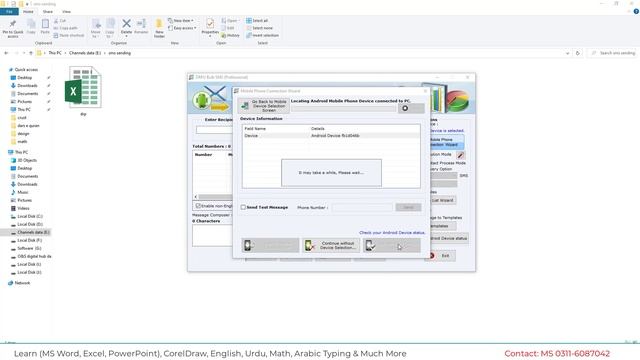The image size is (640, 360).
Task: Click the Search sms sending box
Action: point(612,53)
